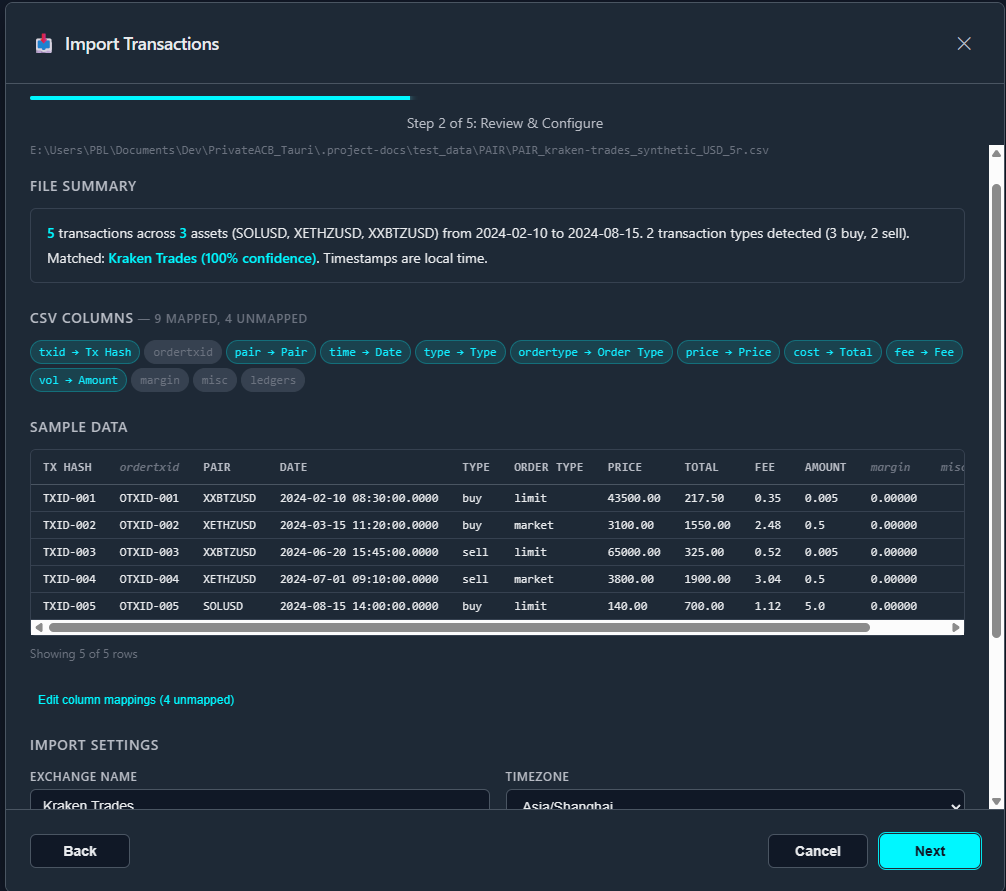Click the step progress bar

pos(220,98)
